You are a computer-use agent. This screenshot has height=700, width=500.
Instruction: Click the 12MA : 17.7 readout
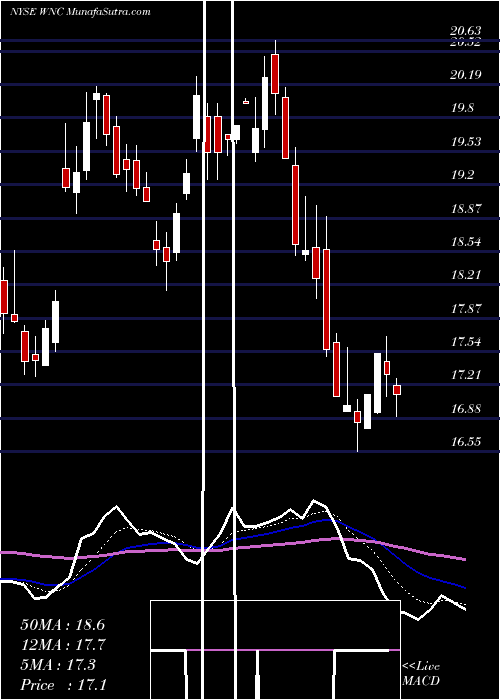(62, 645)
